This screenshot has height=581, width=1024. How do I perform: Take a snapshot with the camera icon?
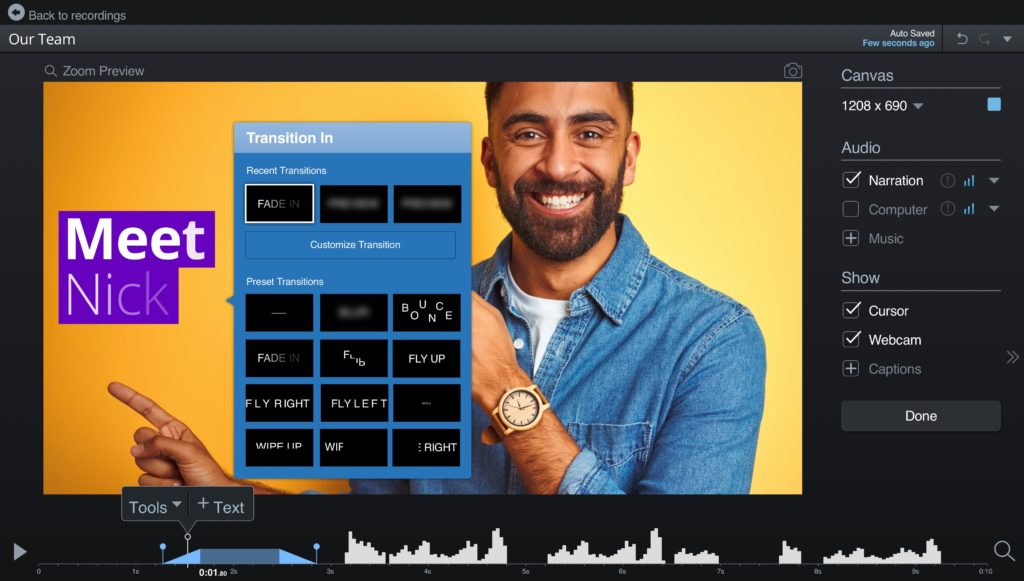pyautogui.click(x=793, y=70)
